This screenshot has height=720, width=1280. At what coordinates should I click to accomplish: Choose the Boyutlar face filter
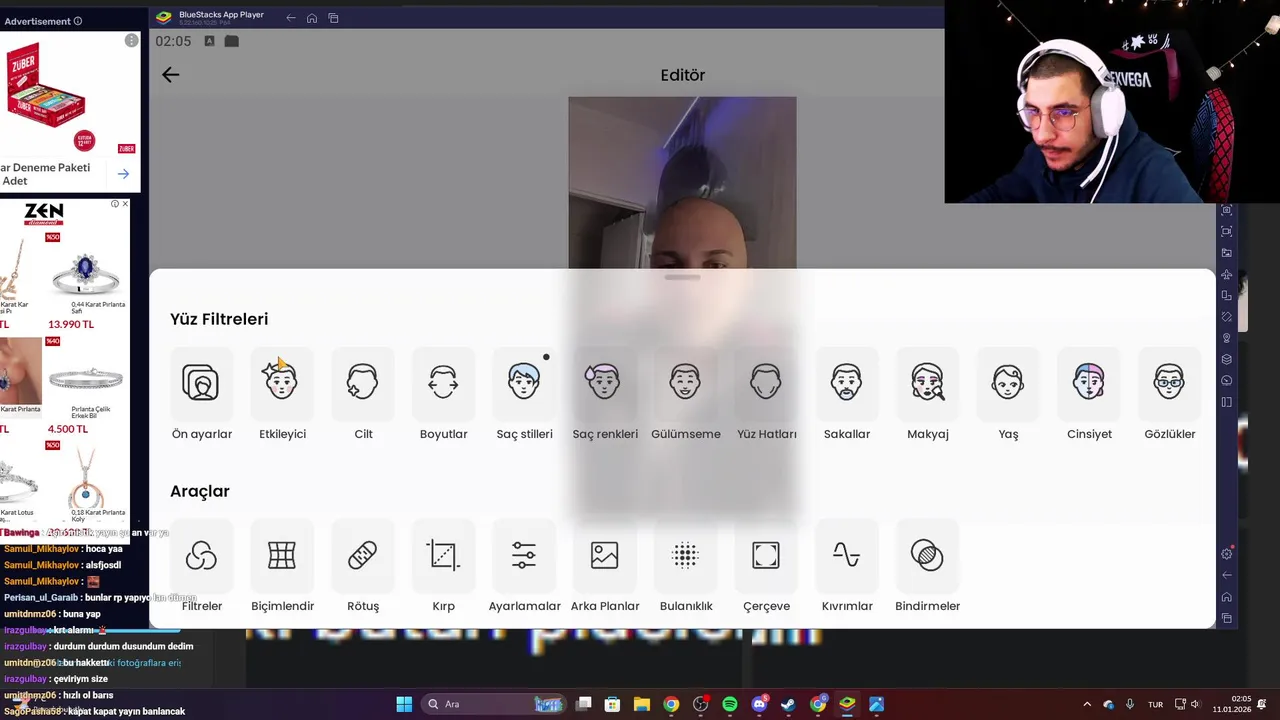443,395
